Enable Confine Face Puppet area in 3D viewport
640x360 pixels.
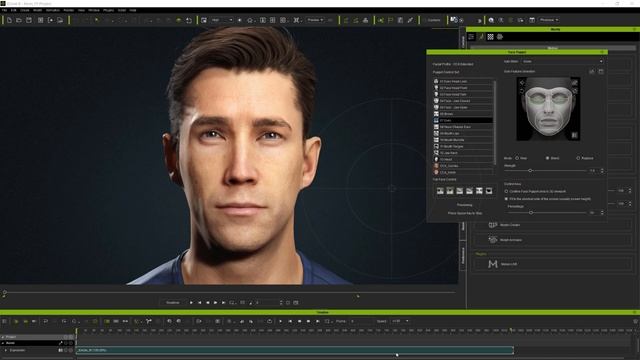[x=507, y=191]
